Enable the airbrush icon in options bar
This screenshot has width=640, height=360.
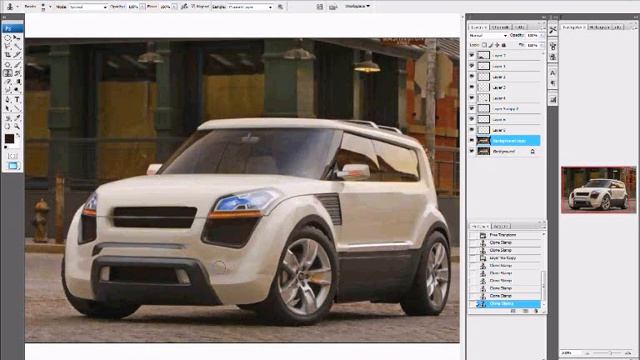(x=184, y=7)
